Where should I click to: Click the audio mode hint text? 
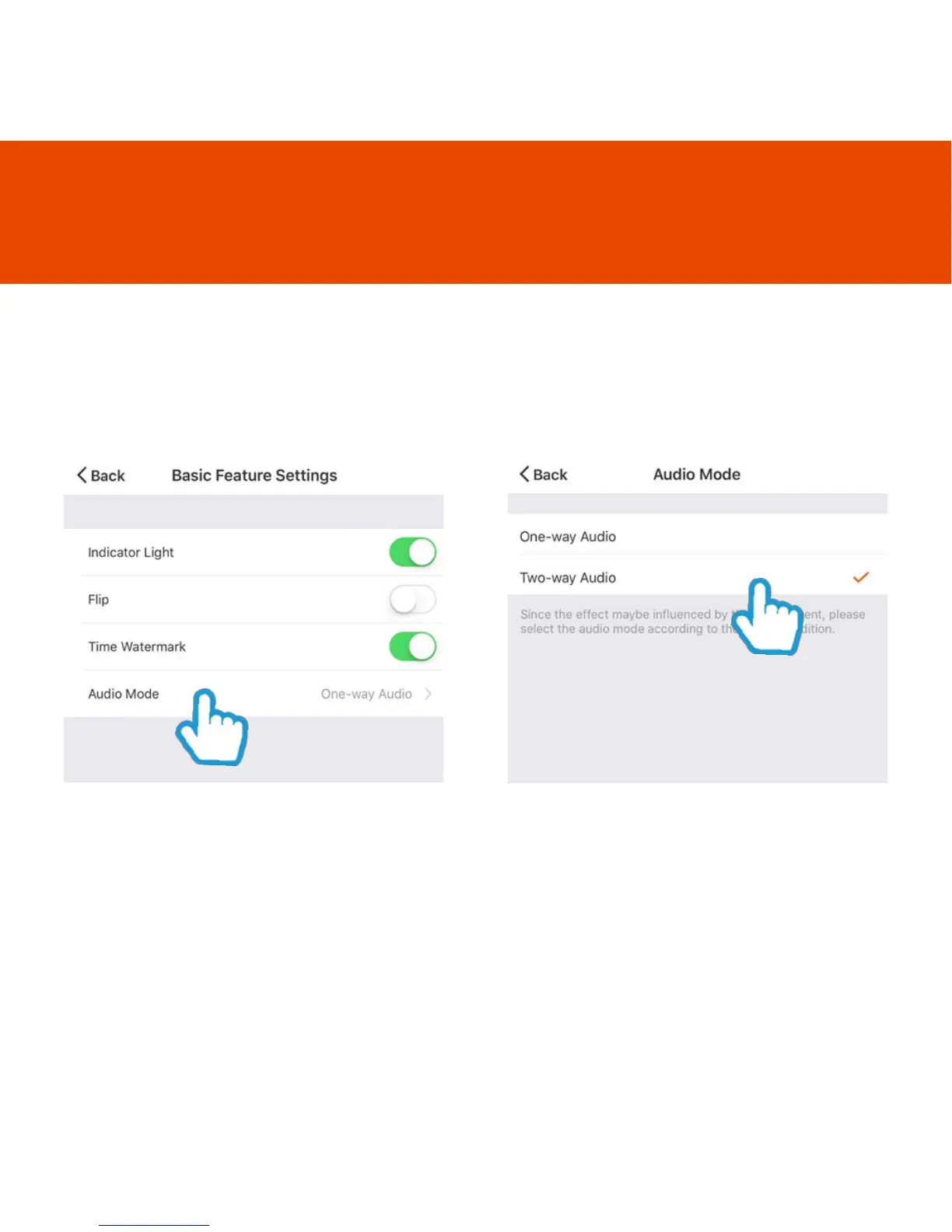click(x=692, y=621)
